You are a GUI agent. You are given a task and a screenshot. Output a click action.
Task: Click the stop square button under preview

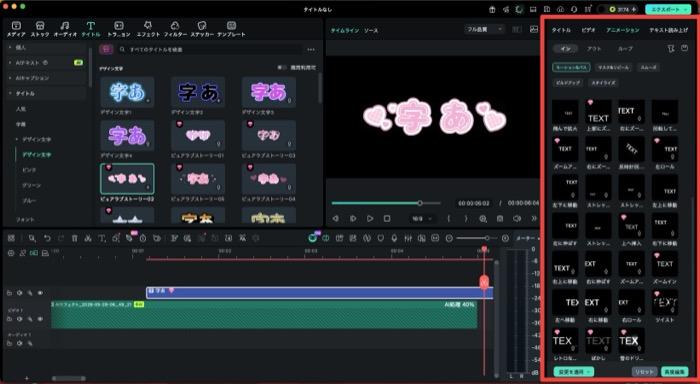pos(387,218)
